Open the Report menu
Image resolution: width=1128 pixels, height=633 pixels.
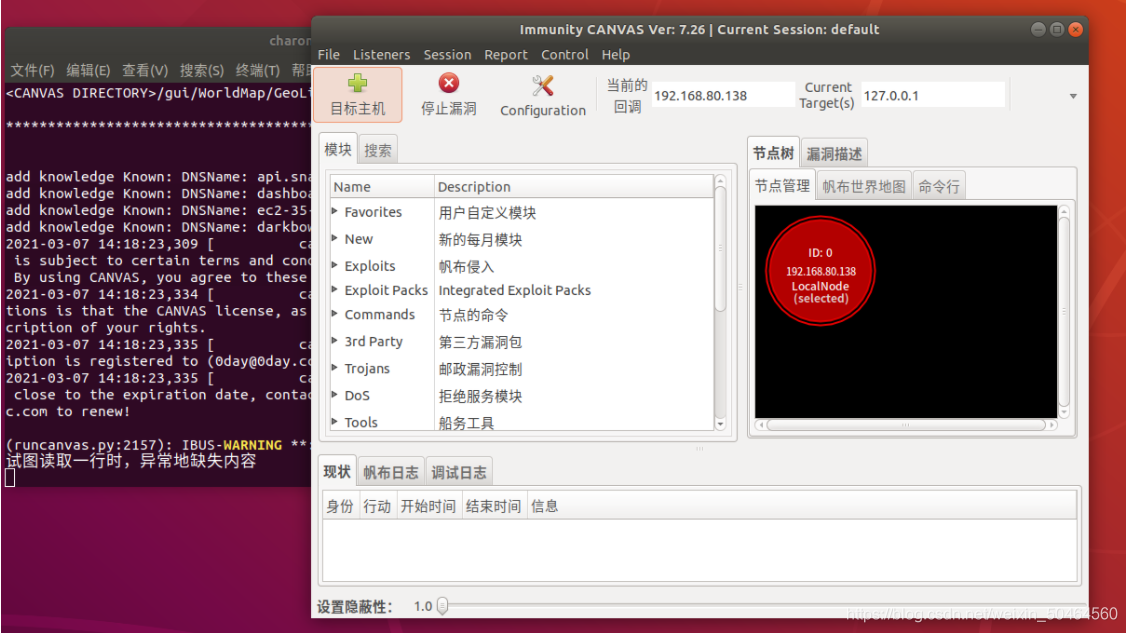point(506,55)
